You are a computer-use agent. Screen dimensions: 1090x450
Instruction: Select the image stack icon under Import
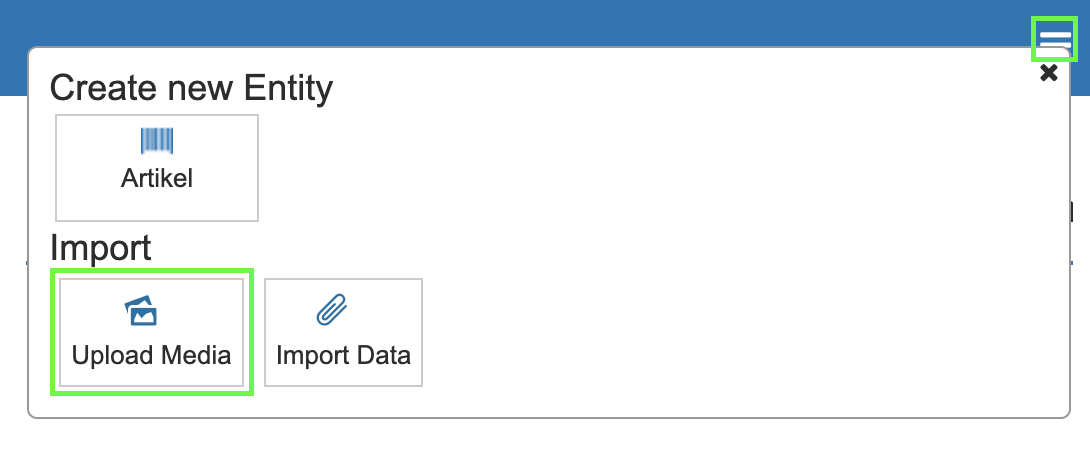pyautogui.click(x=142, y=311)
